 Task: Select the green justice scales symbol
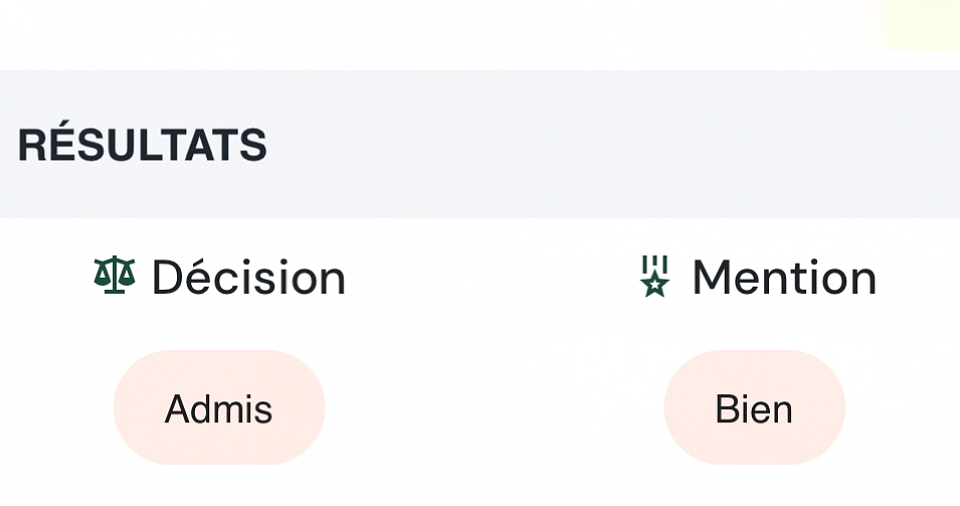tap(114, 276)
